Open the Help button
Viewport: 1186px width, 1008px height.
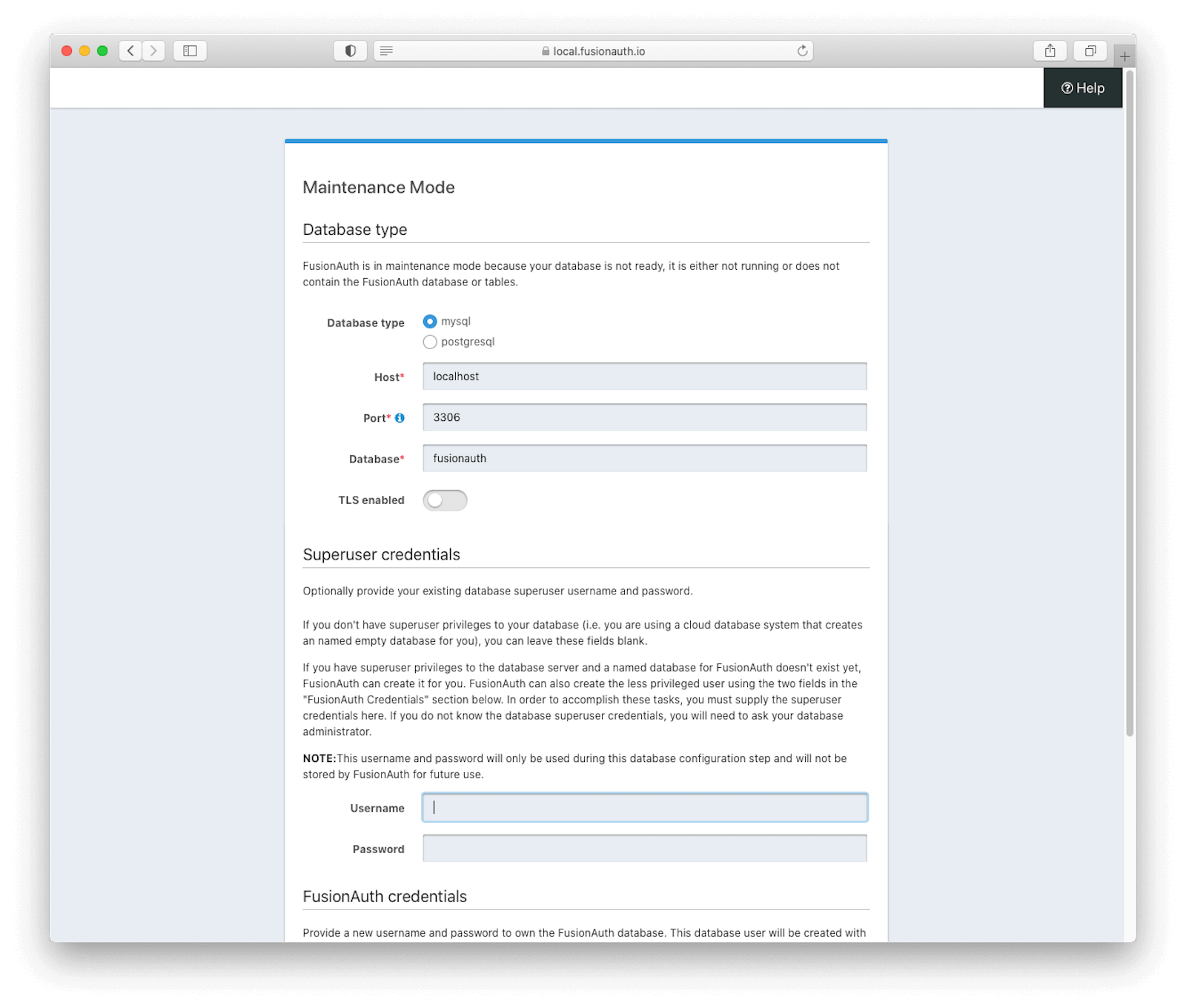pos(1083,88)
